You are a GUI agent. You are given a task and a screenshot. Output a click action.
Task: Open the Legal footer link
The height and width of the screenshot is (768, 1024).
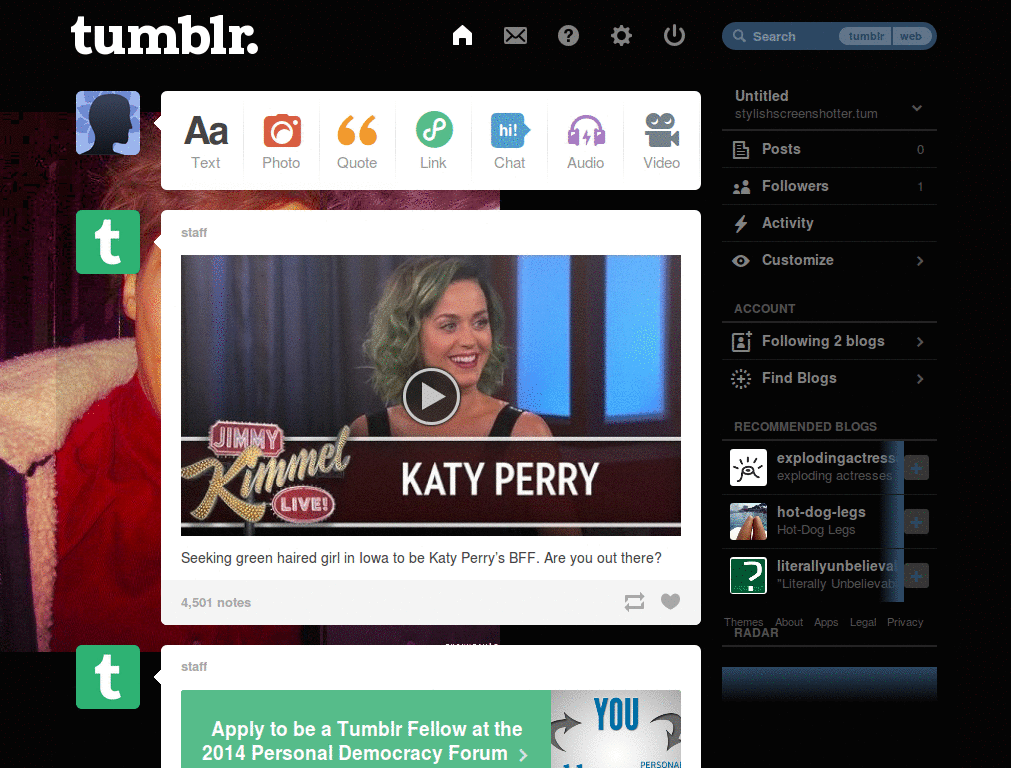863,622
